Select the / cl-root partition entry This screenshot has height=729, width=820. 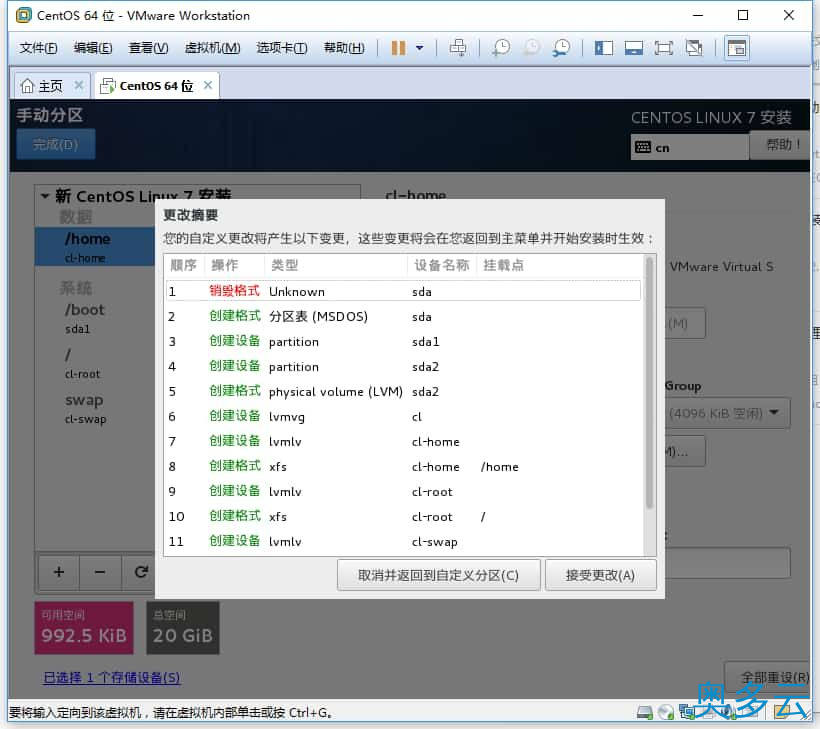click(x=95, y=363)
